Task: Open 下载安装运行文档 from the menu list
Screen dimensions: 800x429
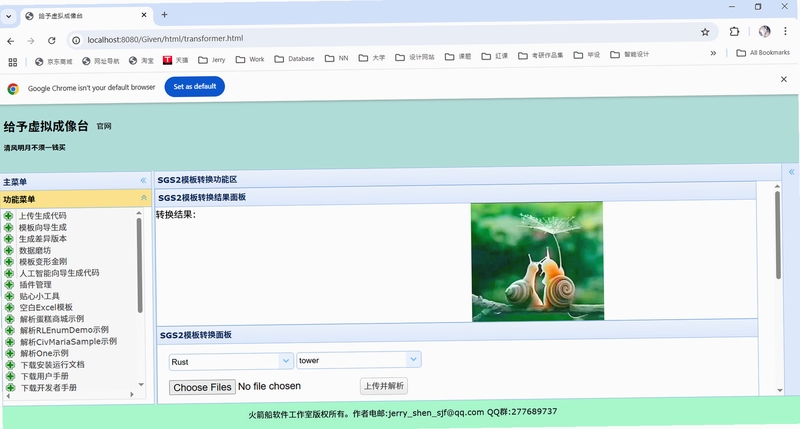Action: [x=52, y=365]
